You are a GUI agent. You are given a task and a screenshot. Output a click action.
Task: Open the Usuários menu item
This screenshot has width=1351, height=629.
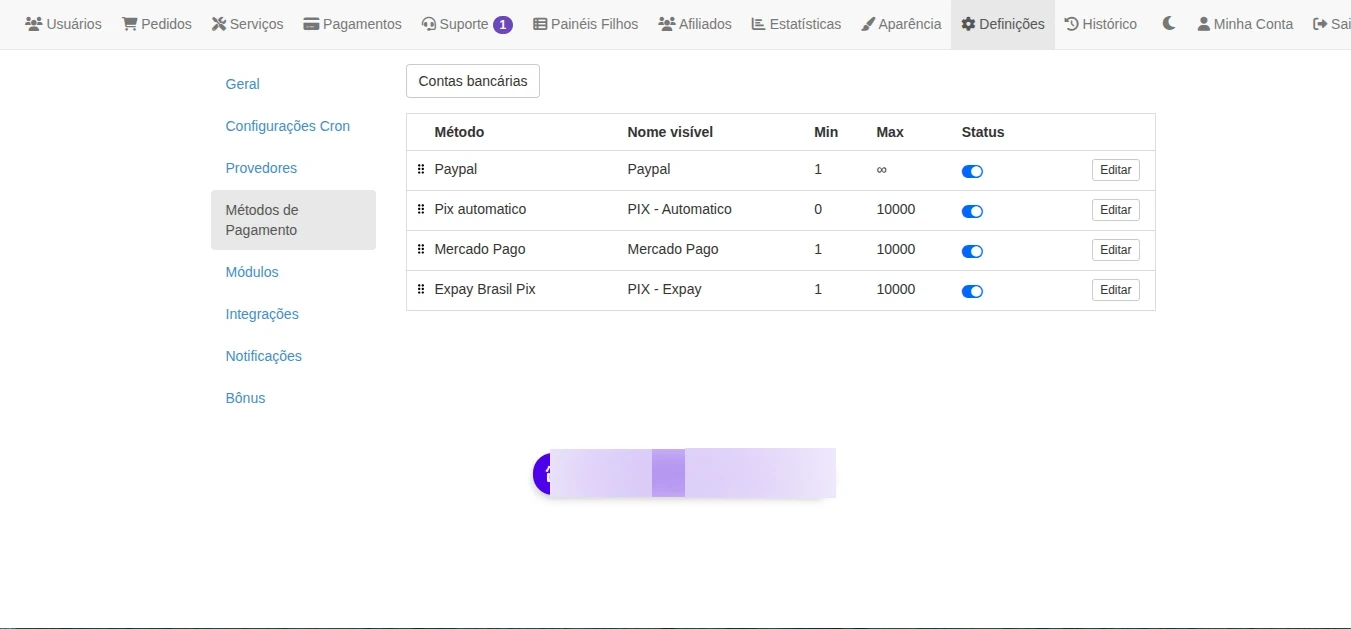click(63, 24)
